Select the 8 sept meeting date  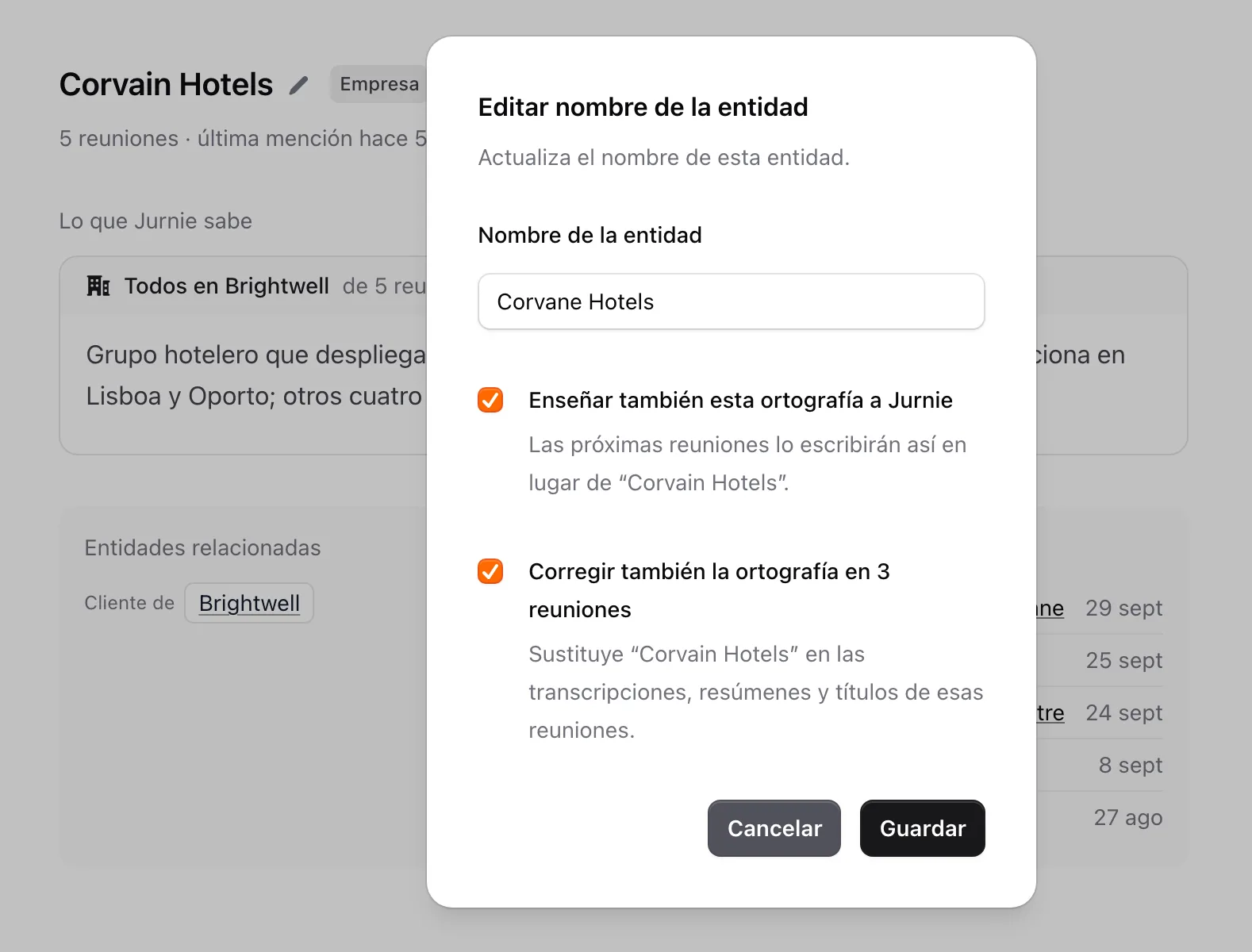click(1131, 765)
